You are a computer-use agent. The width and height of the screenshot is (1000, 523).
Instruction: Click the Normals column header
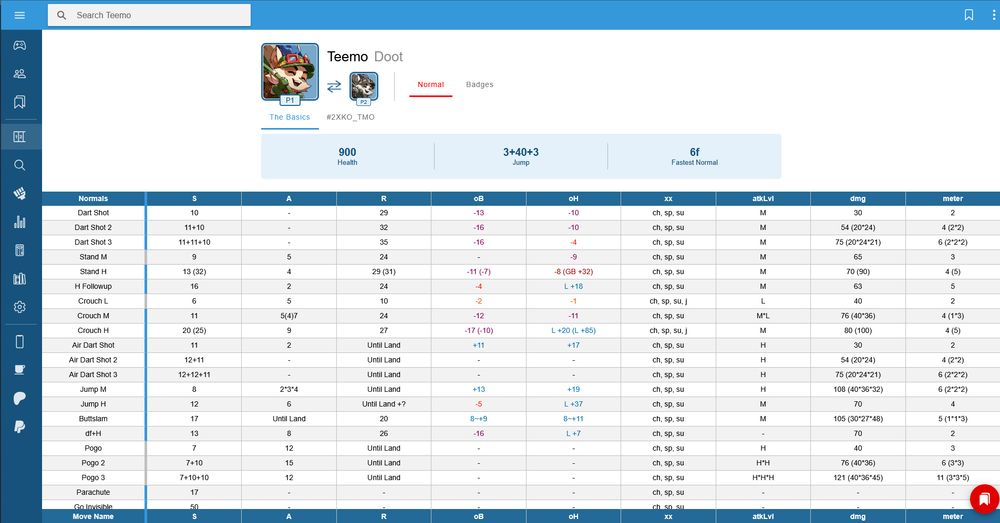click(x=93, y=198)
